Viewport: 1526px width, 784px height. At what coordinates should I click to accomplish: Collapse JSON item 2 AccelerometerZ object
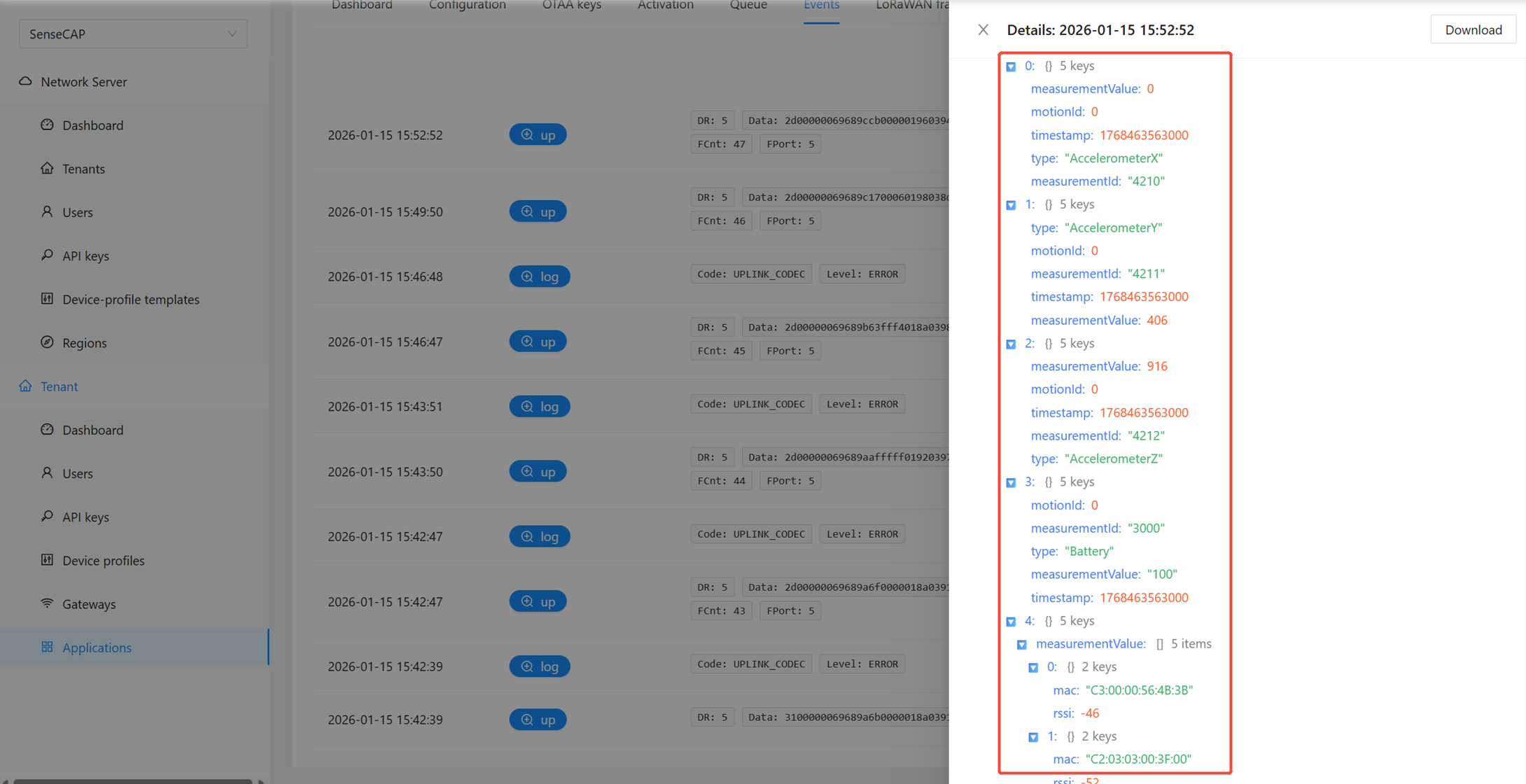tap(1011, 344)
